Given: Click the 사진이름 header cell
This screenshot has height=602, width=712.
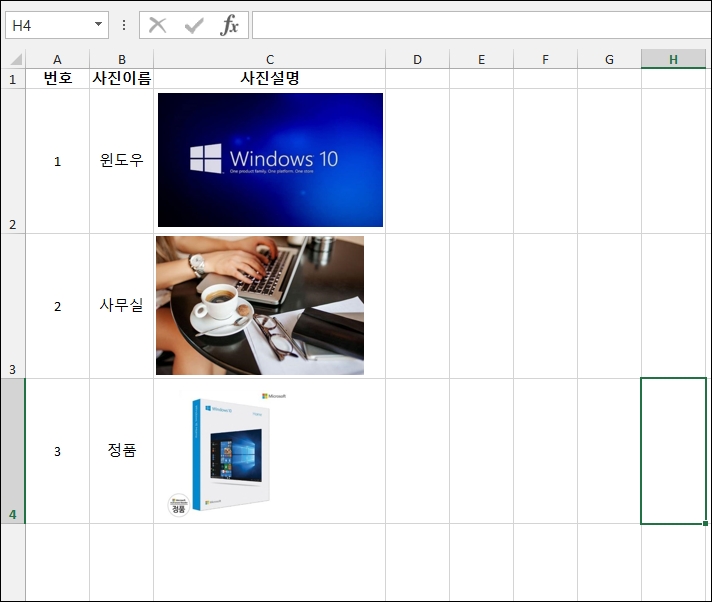Looking at the screenshot, I should pyautogui.click(x=122, y=79).
